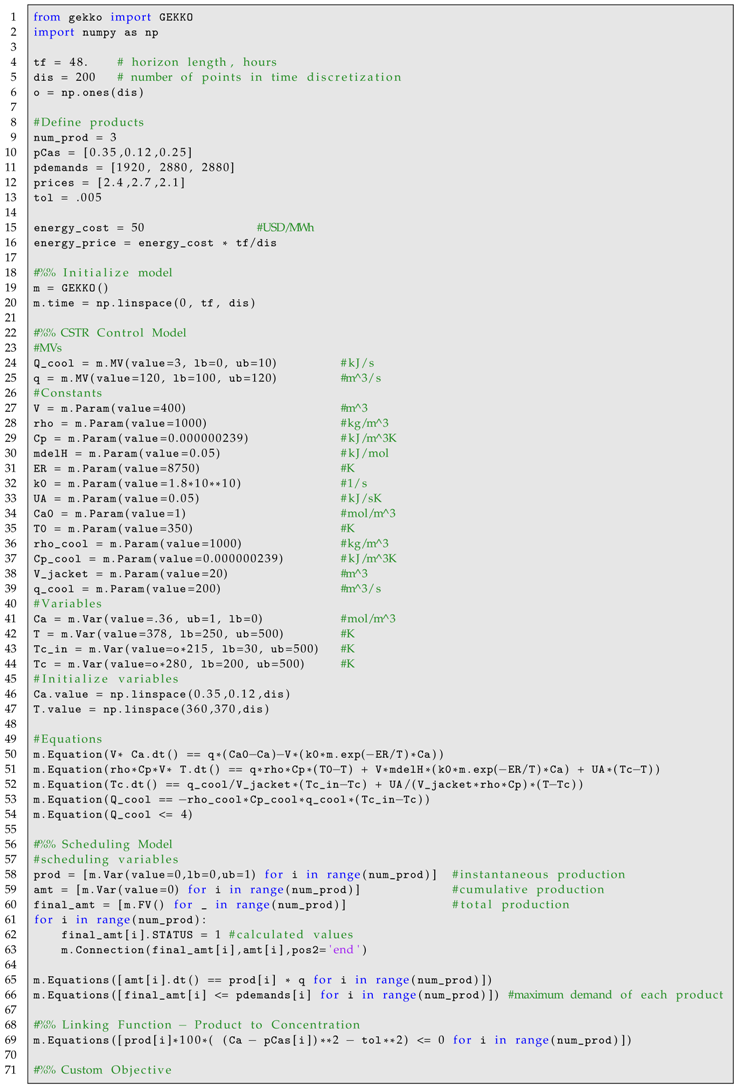Image resolution: width=737 pixels, height=1085 pixels.
Task: Select the "pCas = [0.35,0.12,0.25]" line
Action: [x=113, y=152]
